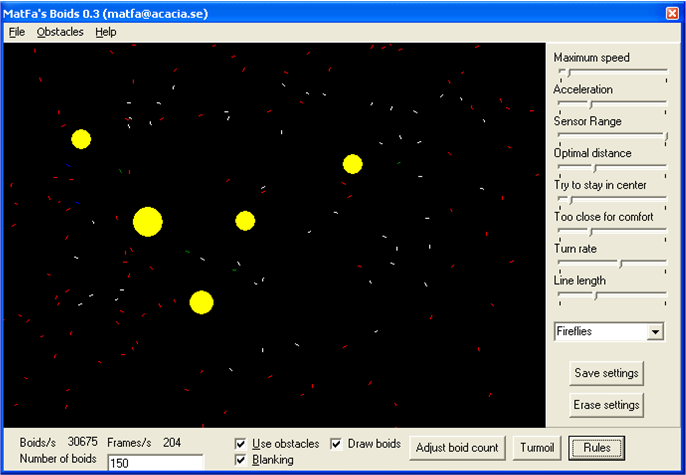Image resolution: width=686 pixels, height=475 pixels.
Task: Click the Try to stay in center slider
Action: click(x=612, y=200)
